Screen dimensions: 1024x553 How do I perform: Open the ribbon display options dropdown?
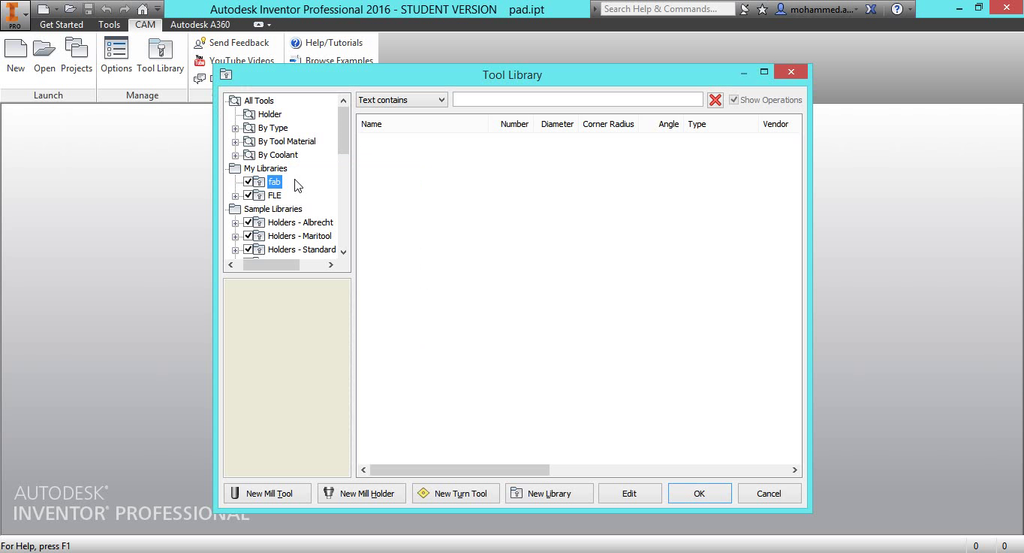click(262, 24)
